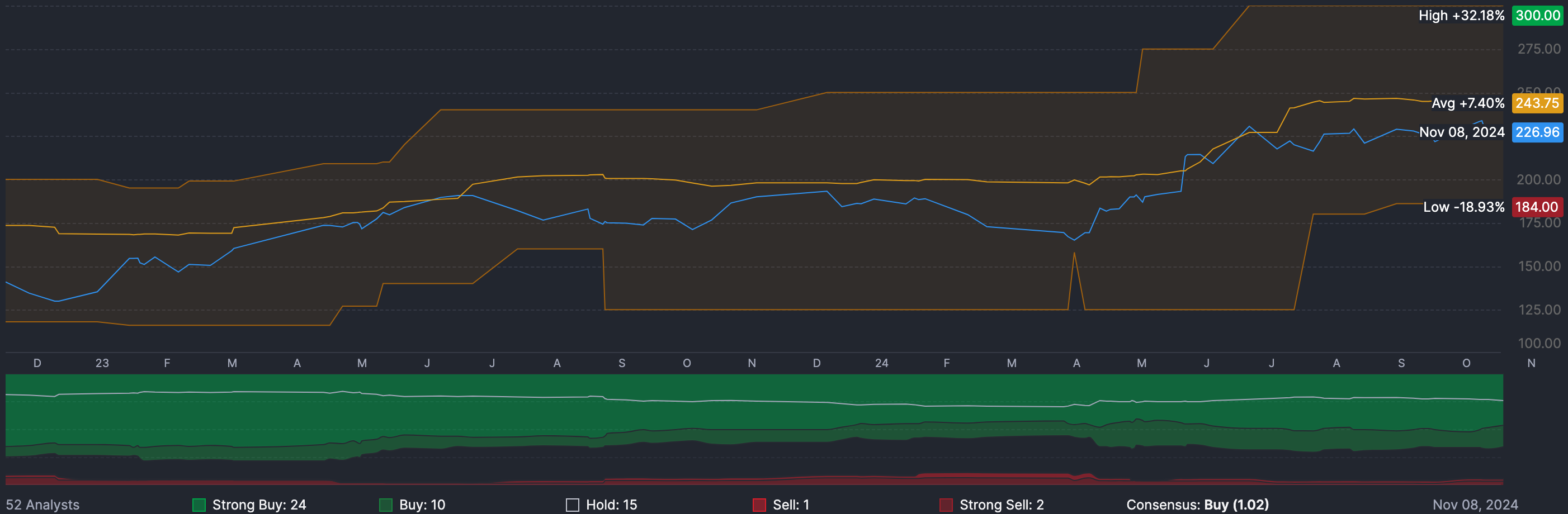This screenshot has height=514, width=1568.
Task: Click the current price tag 226.96
Action: point(1537,132)
